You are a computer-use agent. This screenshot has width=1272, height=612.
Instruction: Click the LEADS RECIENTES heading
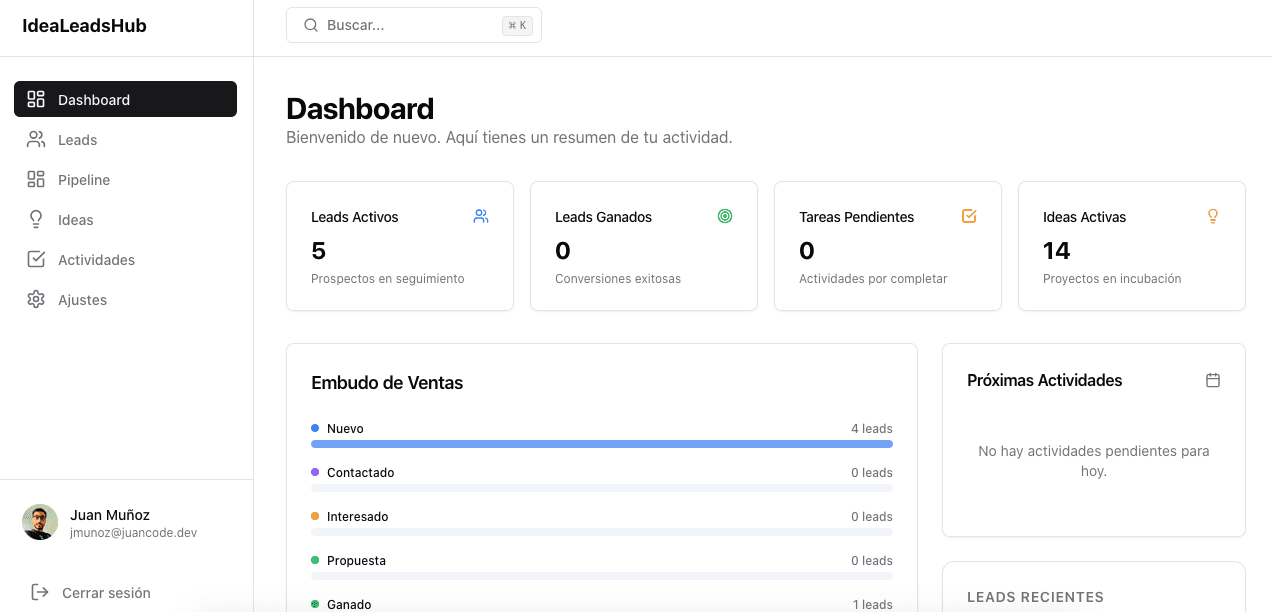[x=1035, y=597]
